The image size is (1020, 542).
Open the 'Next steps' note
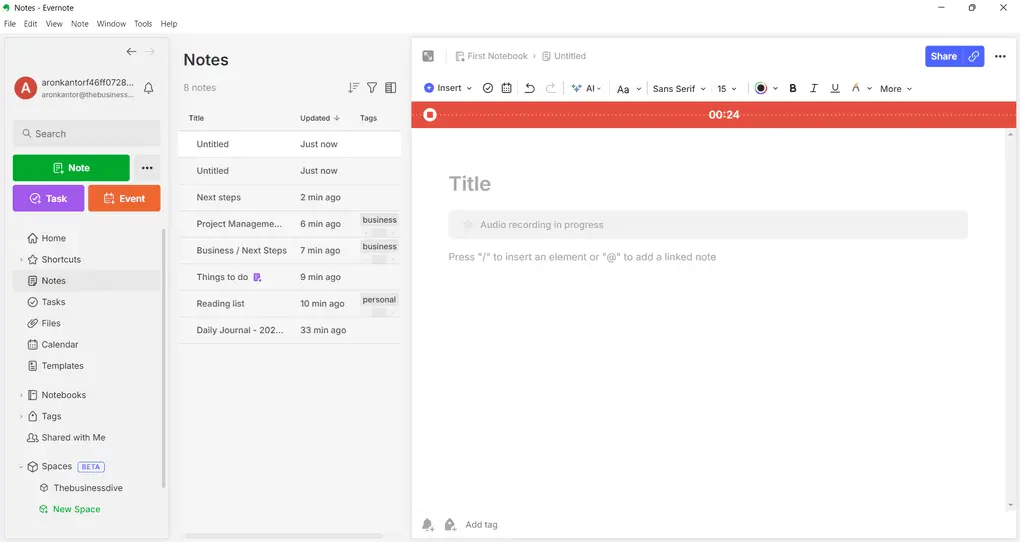coord(289,197)
